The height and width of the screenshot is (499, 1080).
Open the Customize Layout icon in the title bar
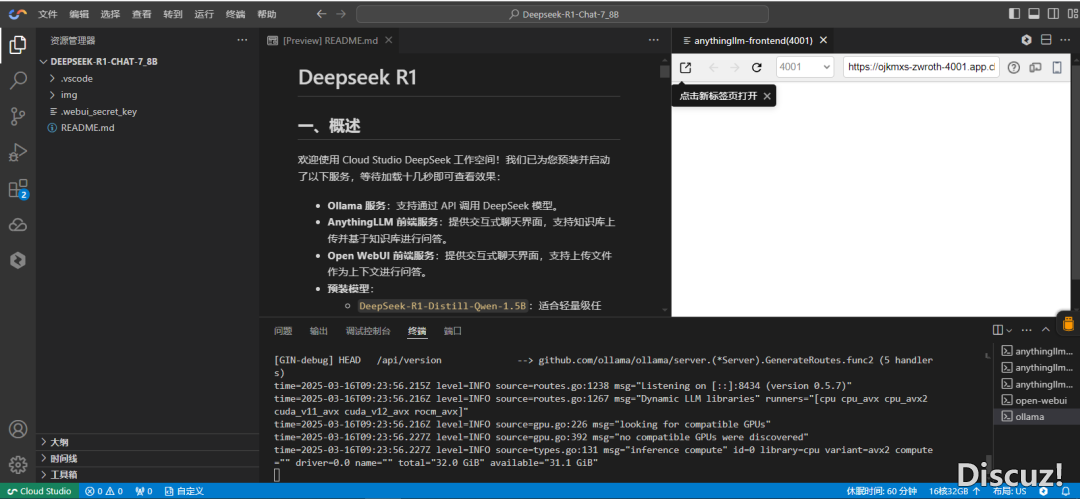pos(1070,14)
